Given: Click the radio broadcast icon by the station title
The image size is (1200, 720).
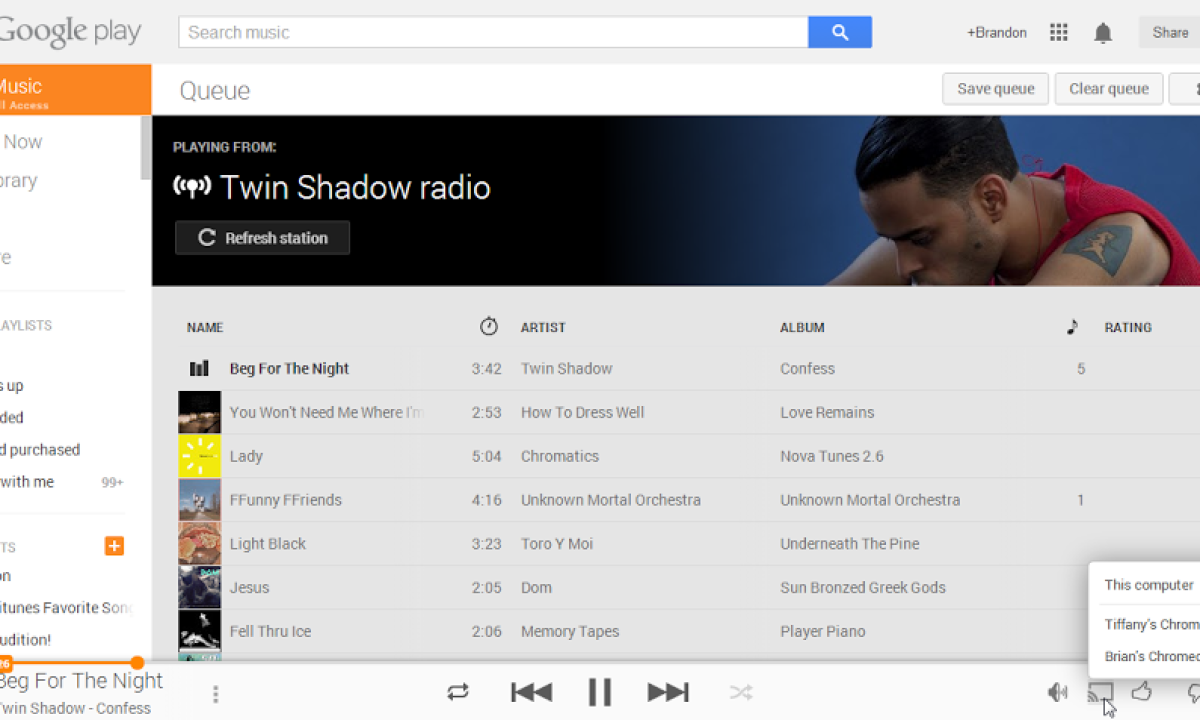Looking at the screenshot, I should (x=192, y=186).
